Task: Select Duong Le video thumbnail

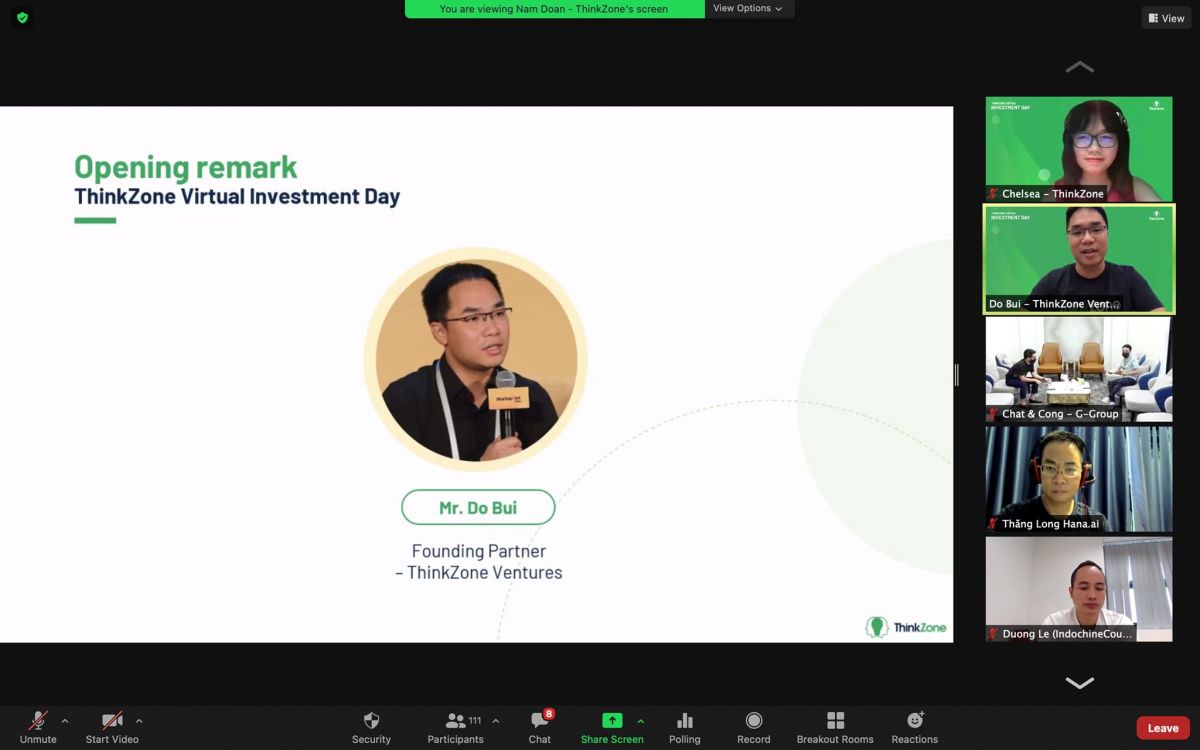Action: click(1079, 589)
